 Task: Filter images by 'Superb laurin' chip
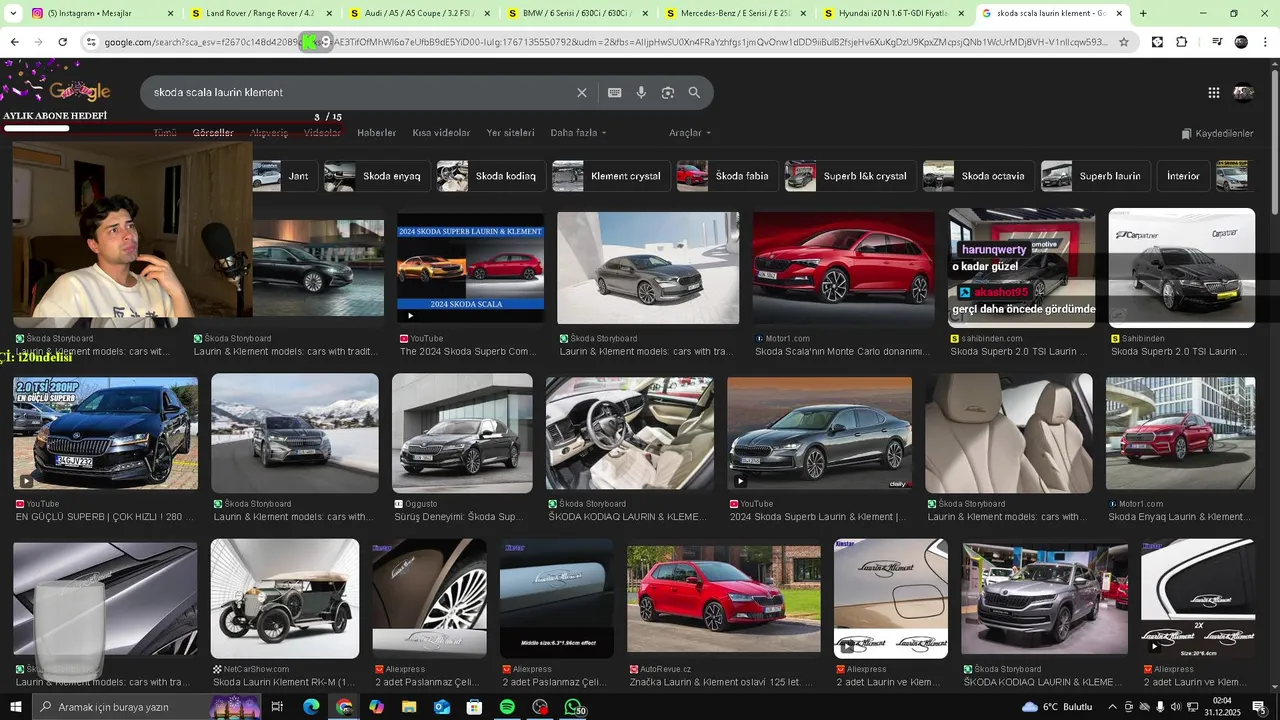pos(1095,176)
